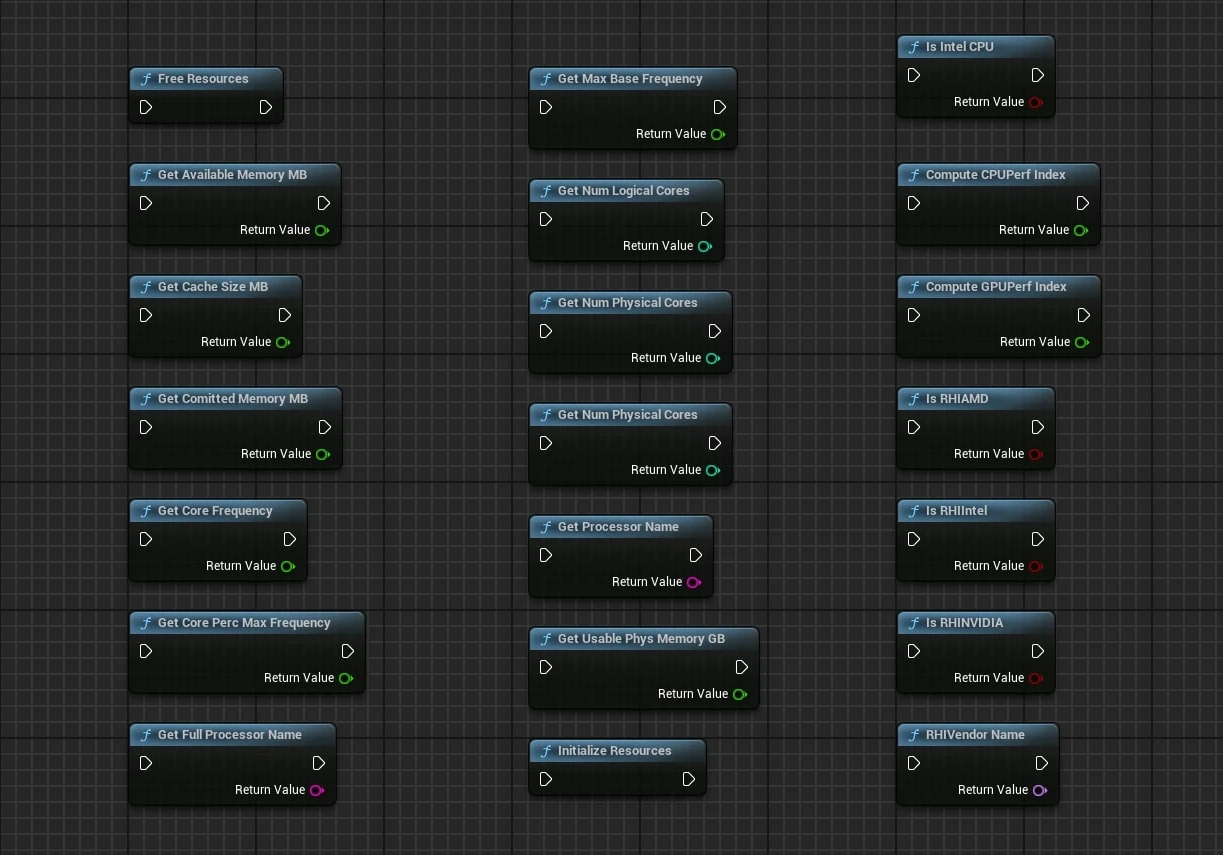Select the Get Usable Phys Memory GB title
Viewport: 1223px width, 855px height.
coord(641,639)
